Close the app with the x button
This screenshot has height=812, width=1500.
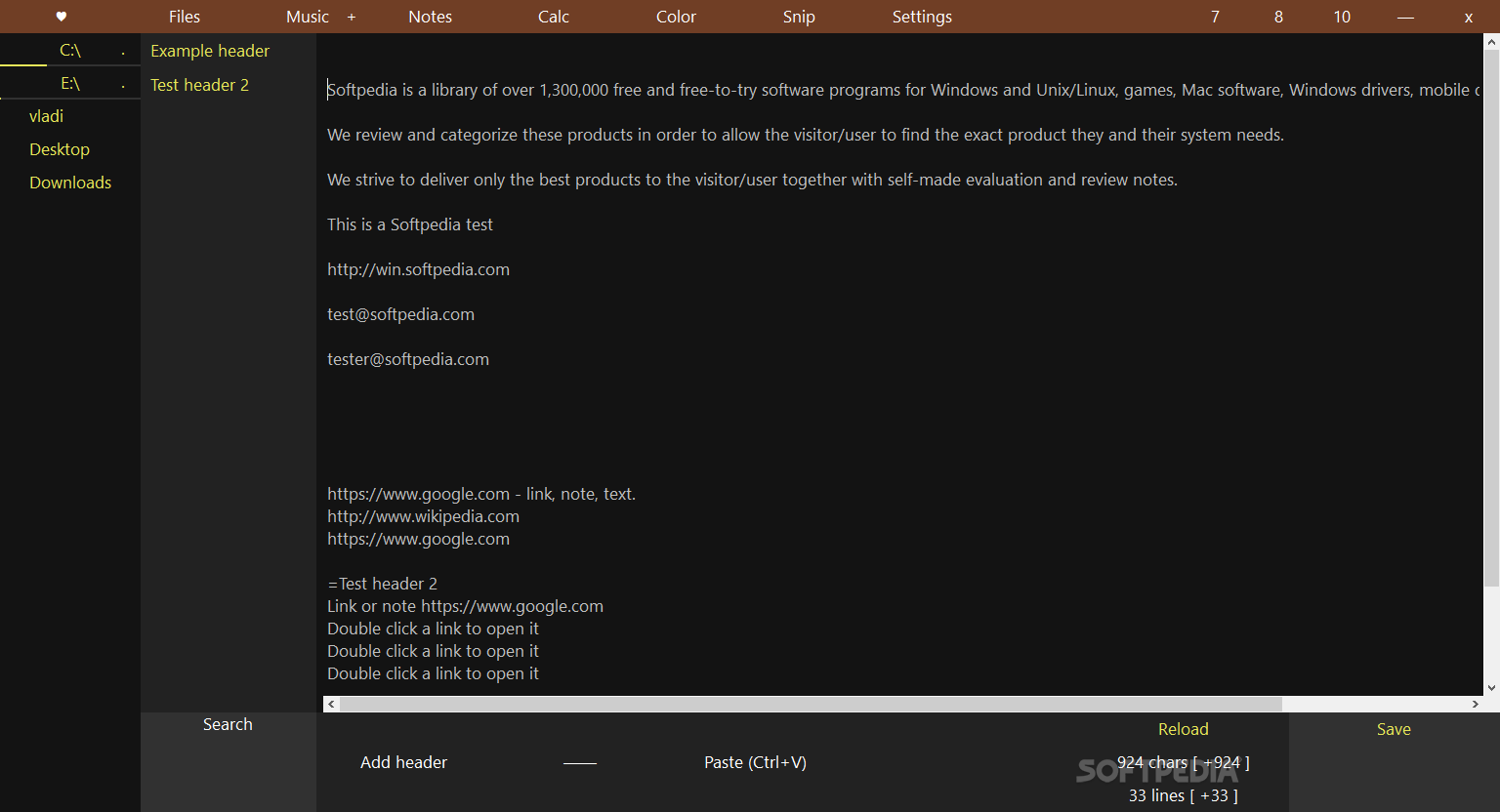1468,17
